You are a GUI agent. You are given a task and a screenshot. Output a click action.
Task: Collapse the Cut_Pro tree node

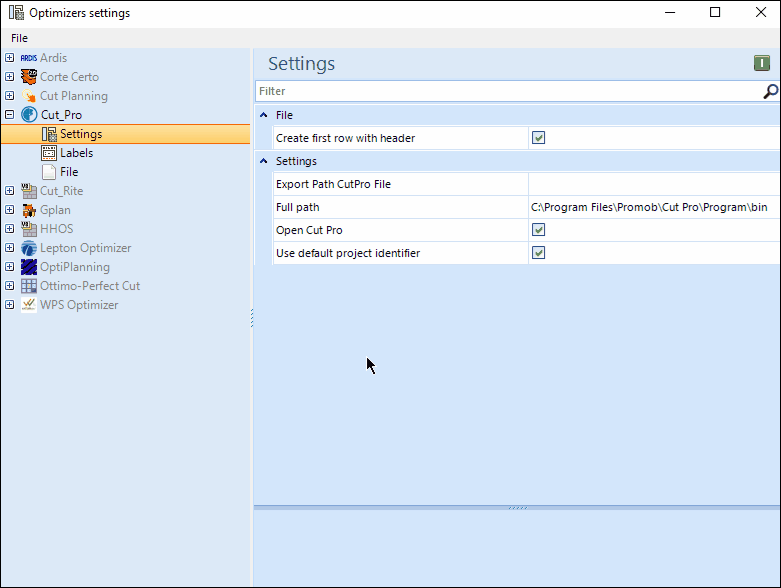(9, 115)
